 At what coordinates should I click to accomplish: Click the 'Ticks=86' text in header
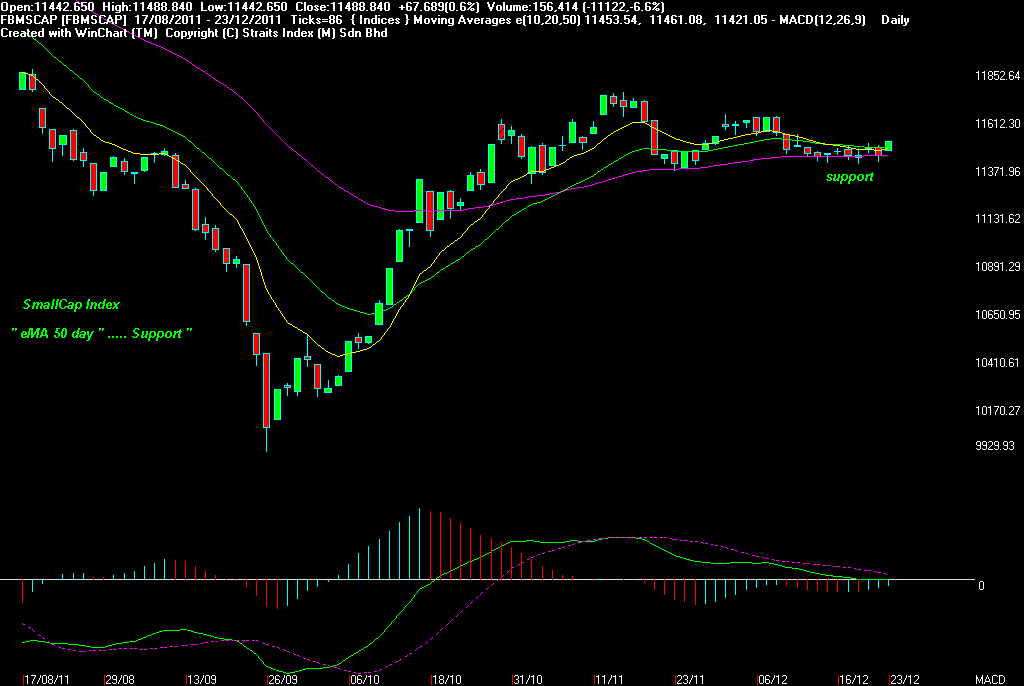tap(316, 20)
